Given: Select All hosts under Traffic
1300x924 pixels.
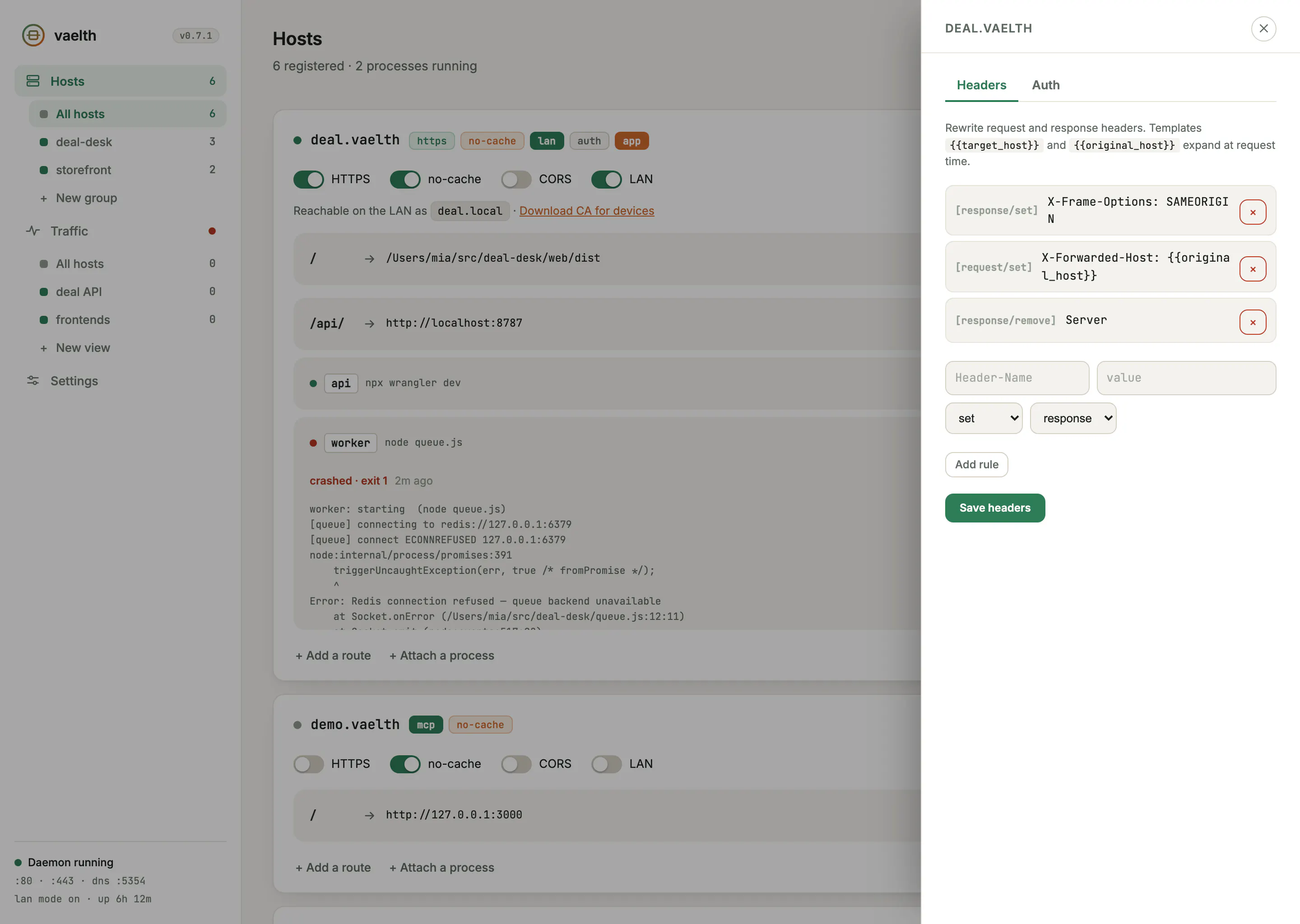Looking at the screenshot, I should pyautogui.click(x=127, y=263).
